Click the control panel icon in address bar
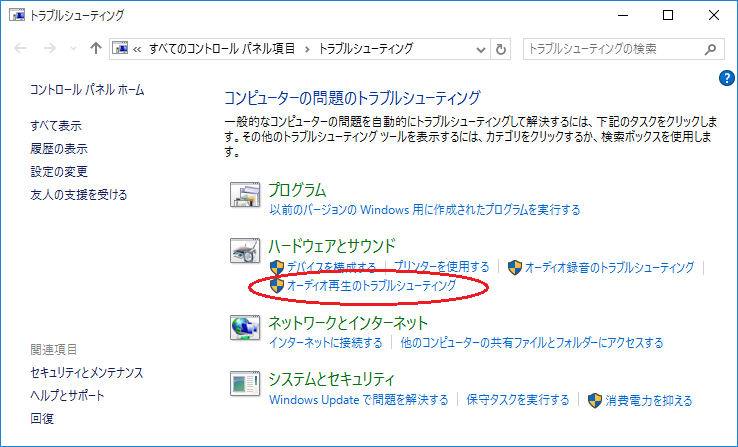 (x=120, y=48)
